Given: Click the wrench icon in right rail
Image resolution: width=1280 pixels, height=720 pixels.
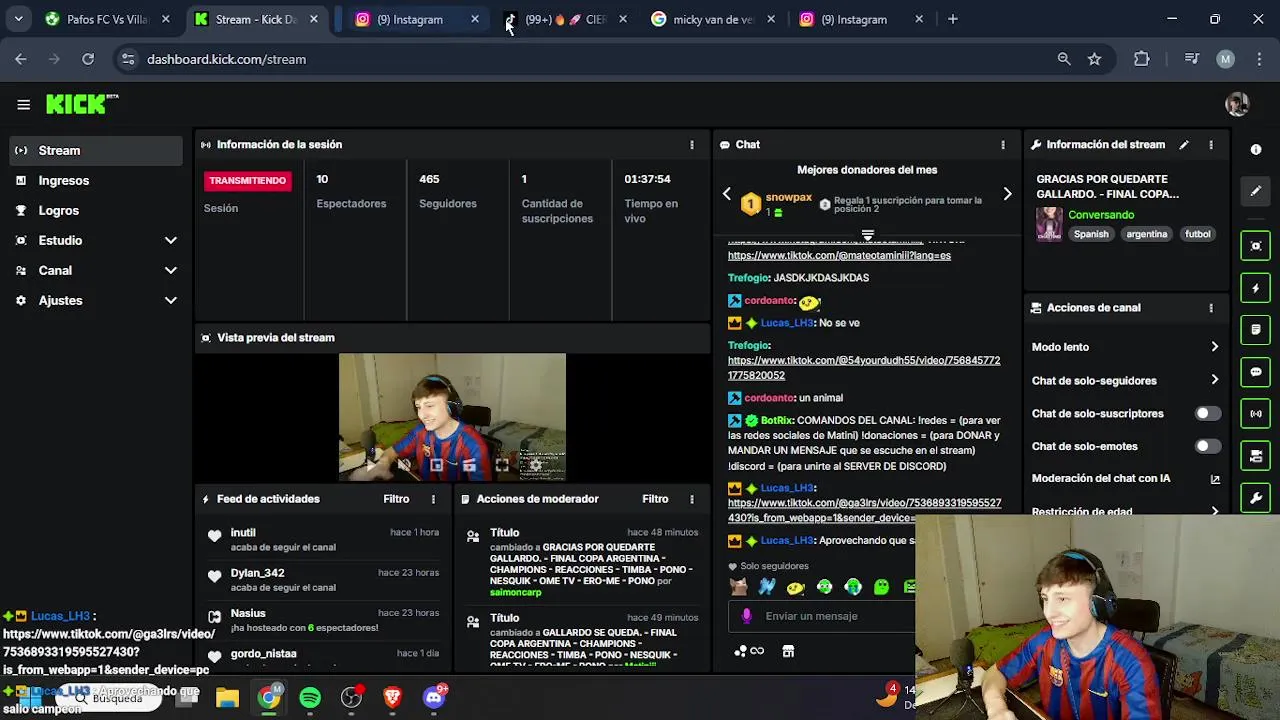Looking at the screenshot, I should [1256, 497].
